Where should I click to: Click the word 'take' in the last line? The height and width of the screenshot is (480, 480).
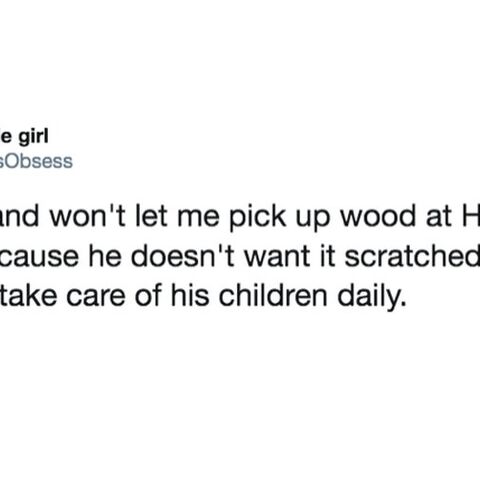(28, 296)
